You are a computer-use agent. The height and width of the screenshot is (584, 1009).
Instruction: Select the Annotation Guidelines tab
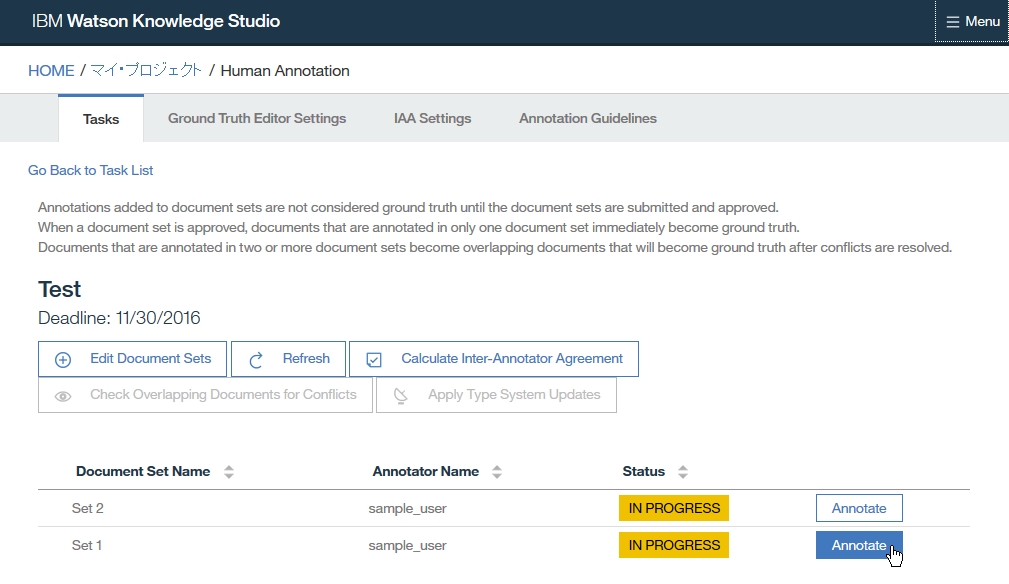tap(588, 118)
